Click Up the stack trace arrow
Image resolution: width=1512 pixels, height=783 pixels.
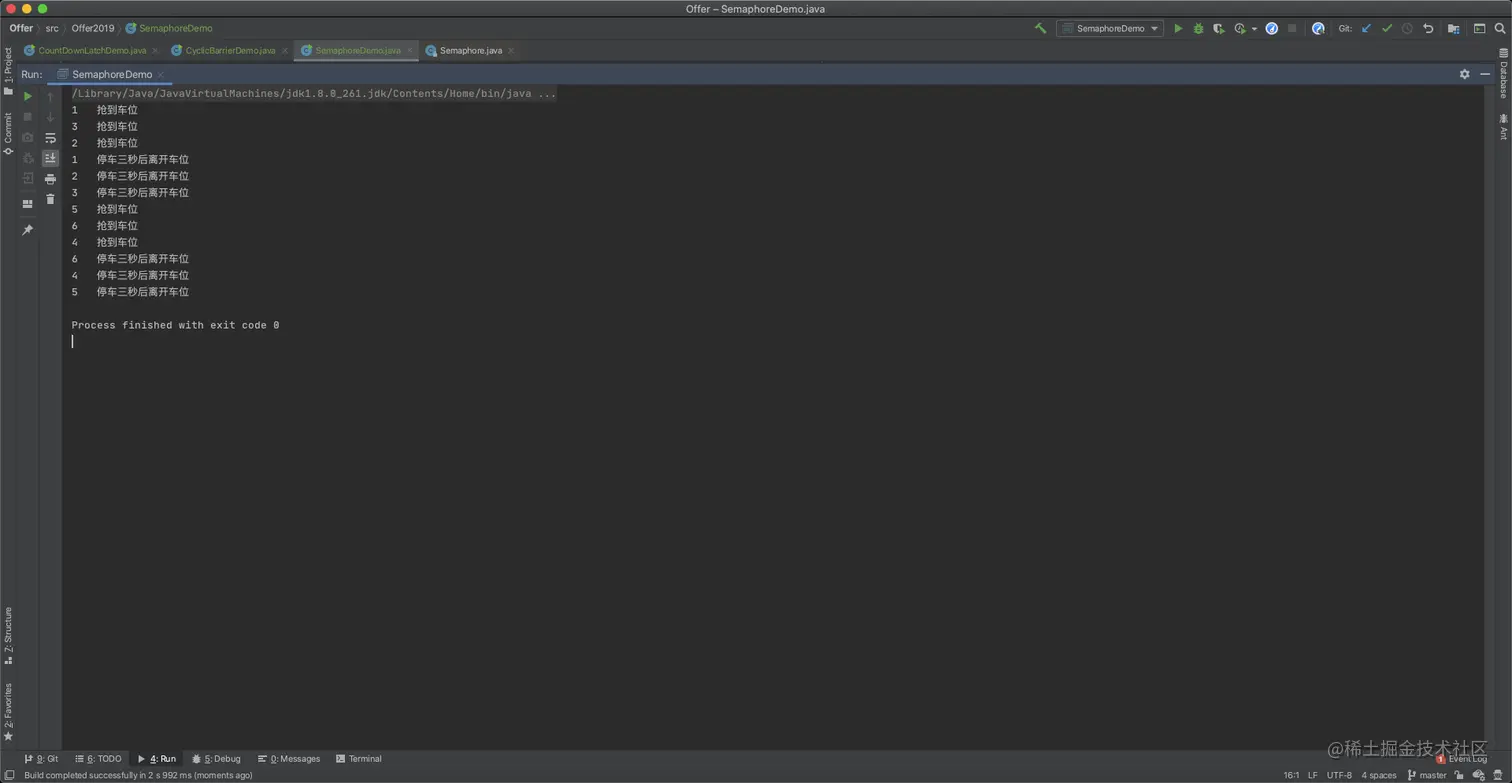[x=50, y=96]
